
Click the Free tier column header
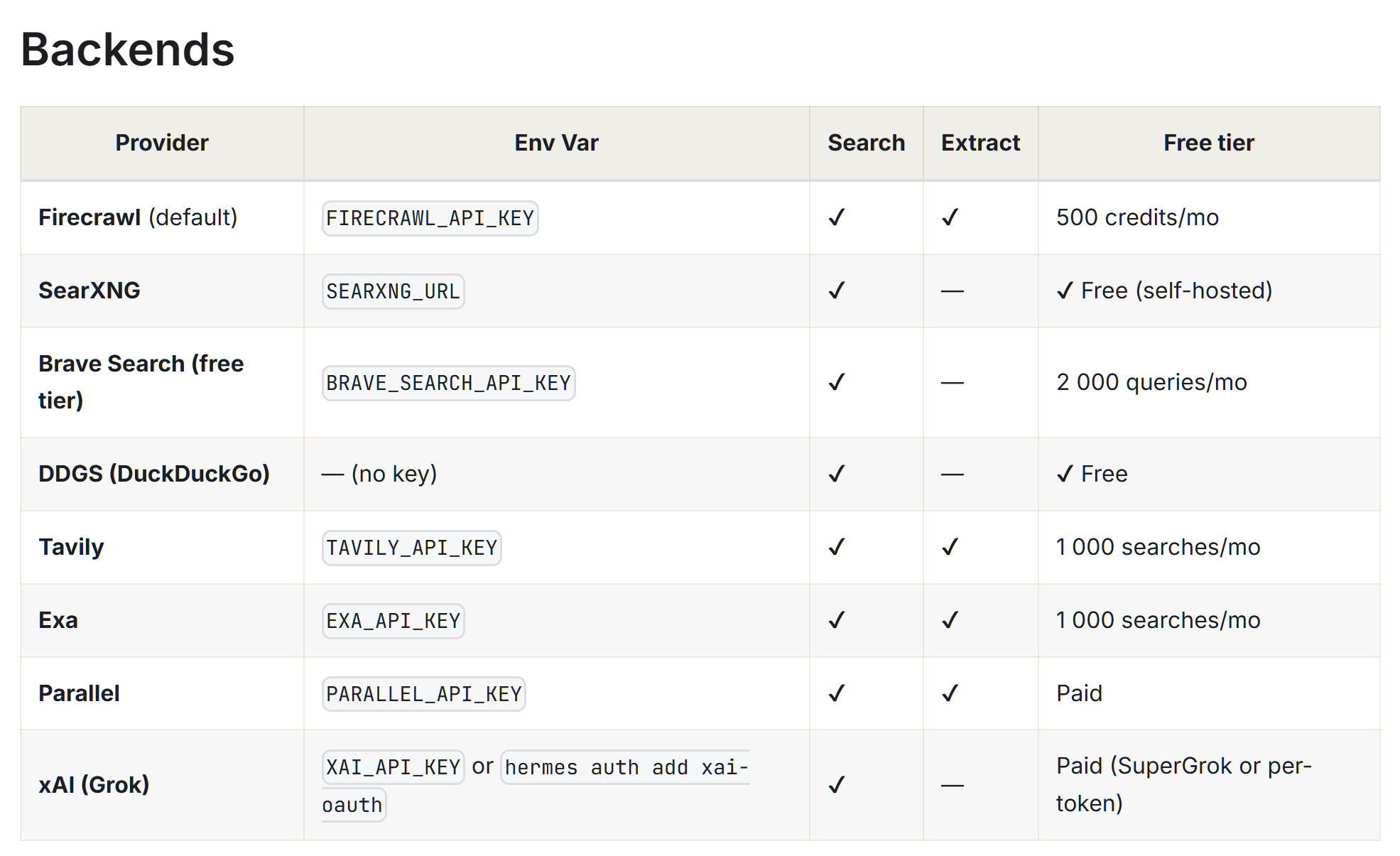[1209, 143]
